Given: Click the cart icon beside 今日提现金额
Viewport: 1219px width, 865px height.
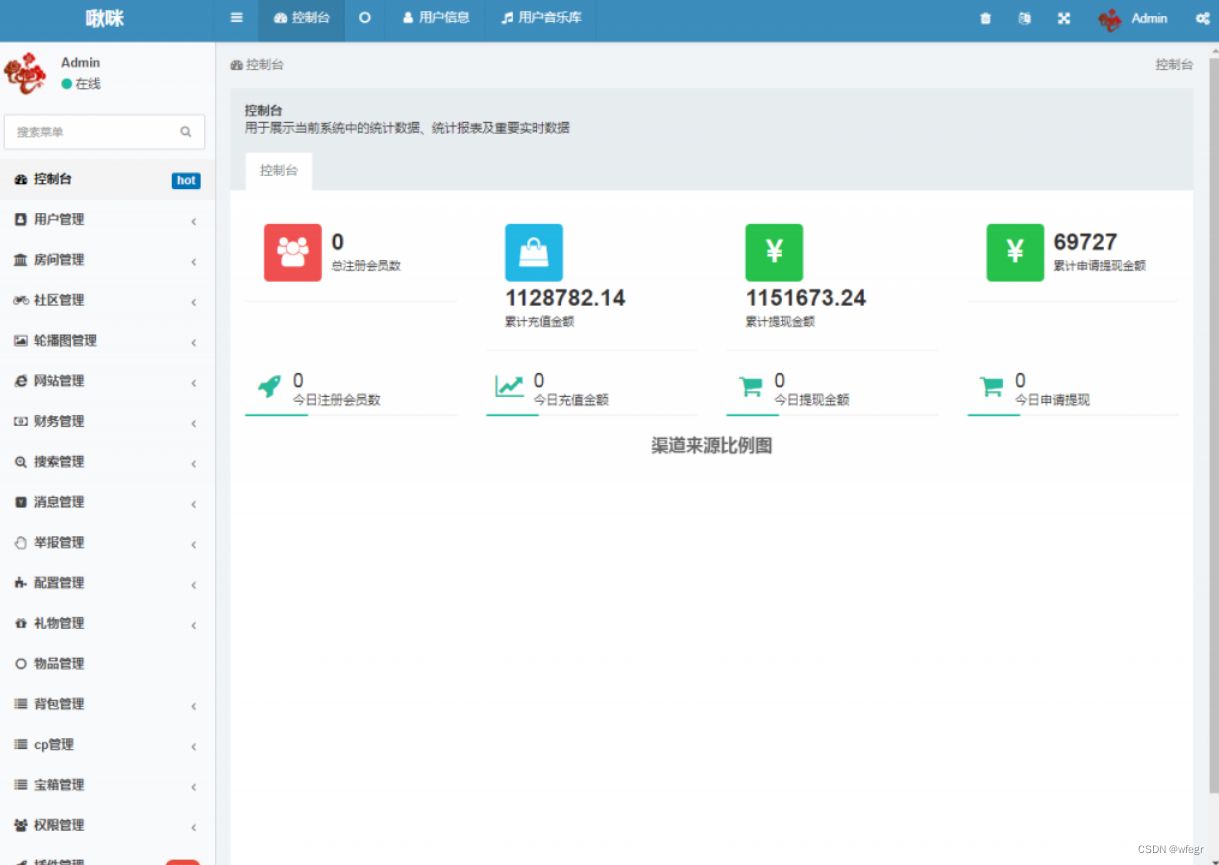Looking at the screenshot, I should [754, 388].
